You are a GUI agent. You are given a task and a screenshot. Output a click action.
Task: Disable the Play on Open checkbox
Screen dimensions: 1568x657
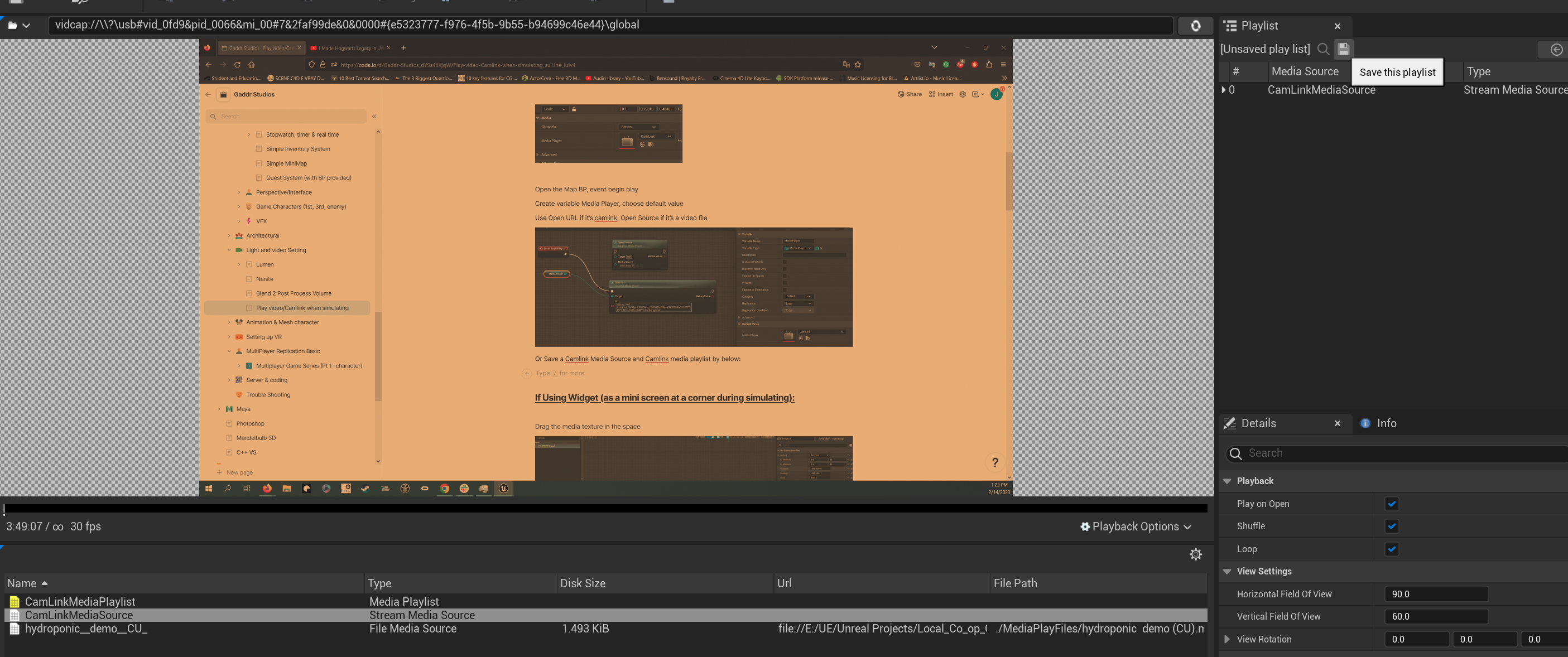click(1392, 504)
